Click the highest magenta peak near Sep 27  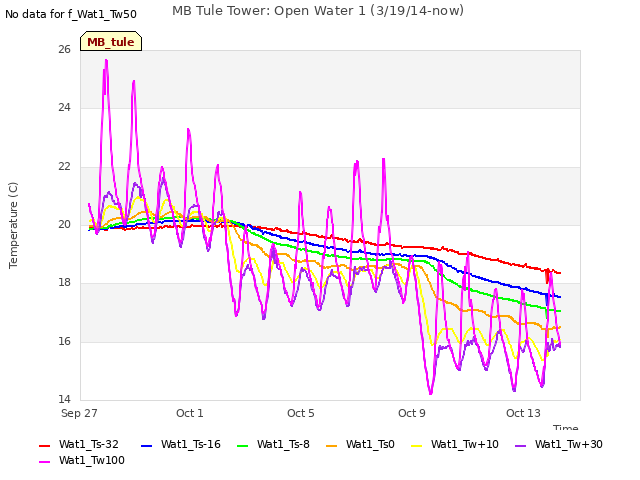point(106,60)
